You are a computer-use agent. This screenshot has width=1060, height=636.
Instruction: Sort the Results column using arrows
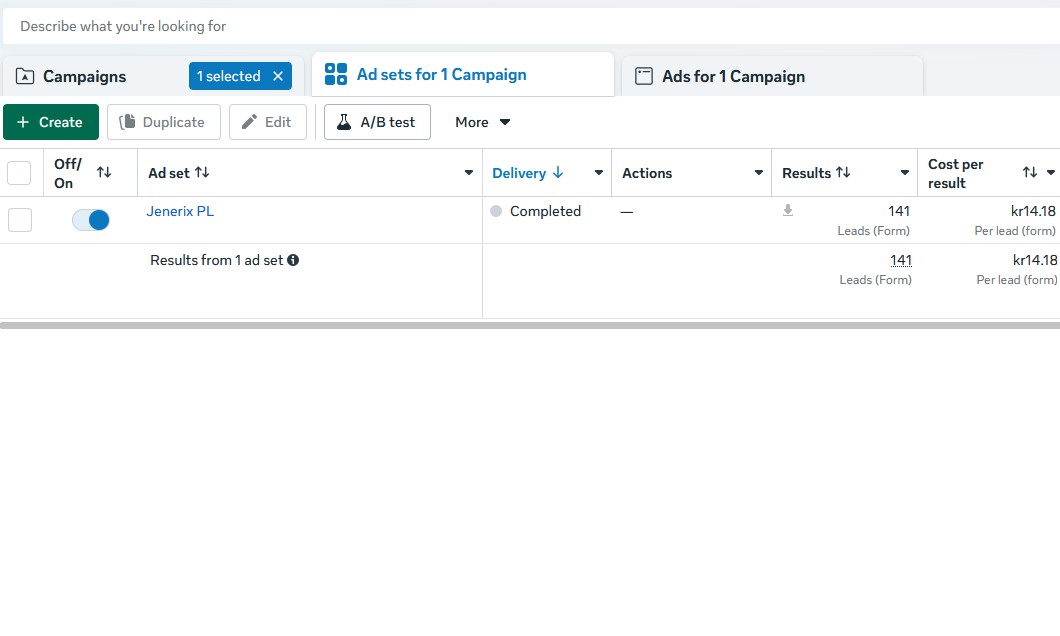pyautogui.click(x=843, y=172)
